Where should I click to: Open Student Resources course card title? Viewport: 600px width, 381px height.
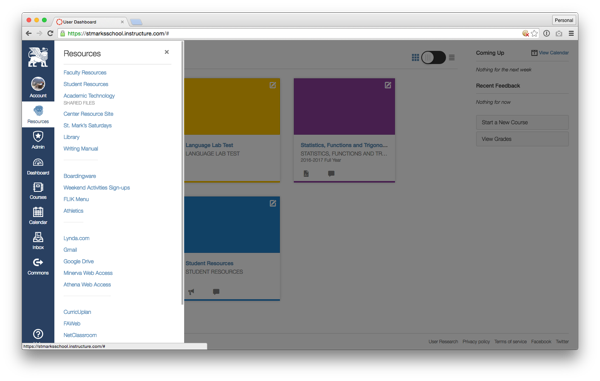[x=209, y=264]
